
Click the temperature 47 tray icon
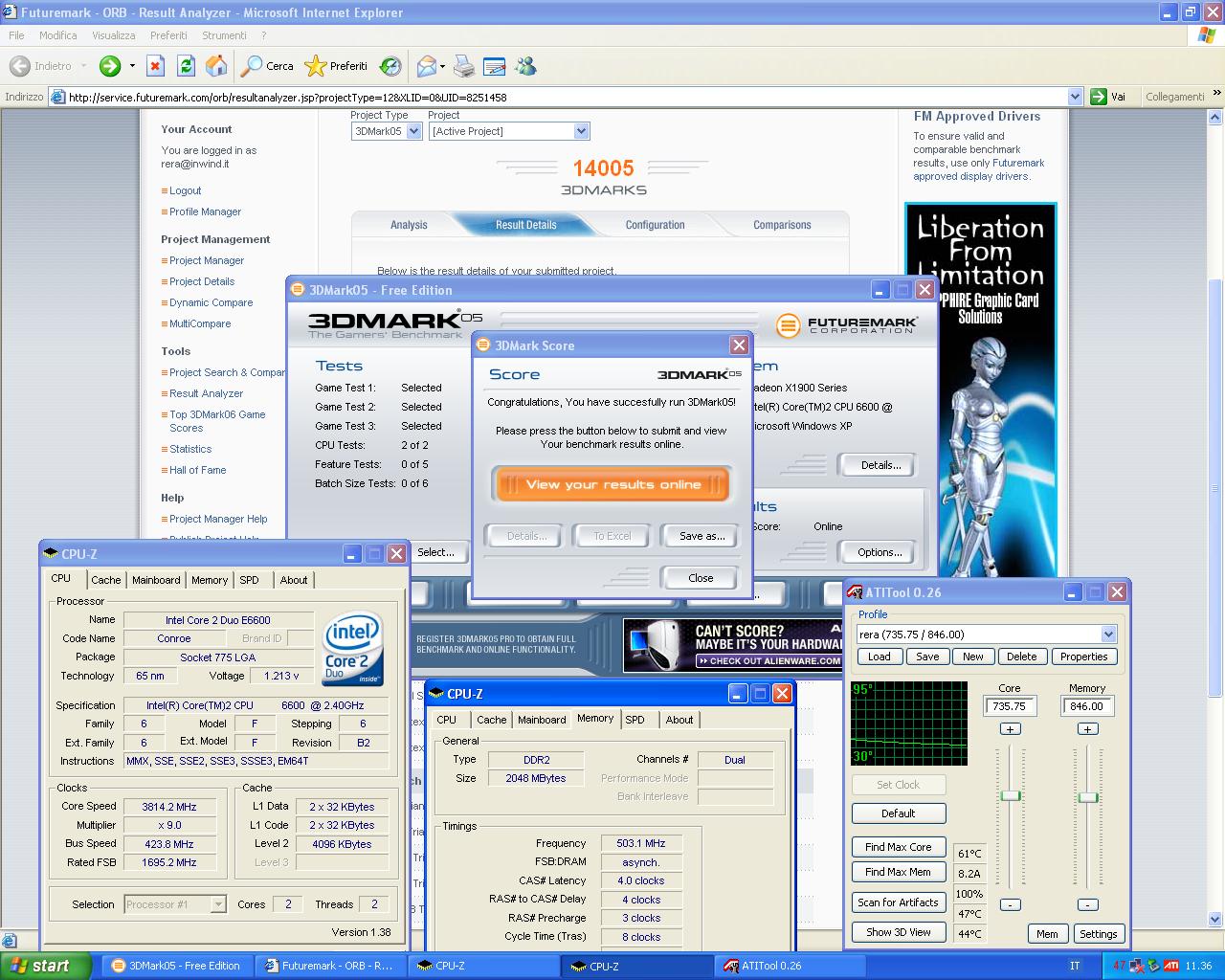1119,966
